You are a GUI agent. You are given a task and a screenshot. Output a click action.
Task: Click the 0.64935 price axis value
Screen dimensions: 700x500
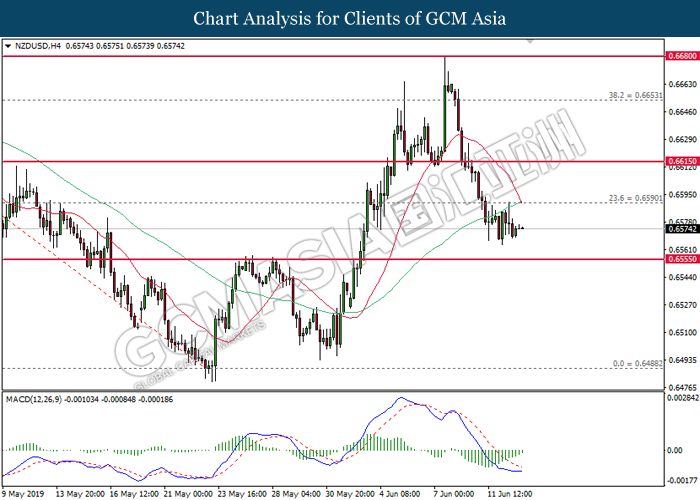682,360
